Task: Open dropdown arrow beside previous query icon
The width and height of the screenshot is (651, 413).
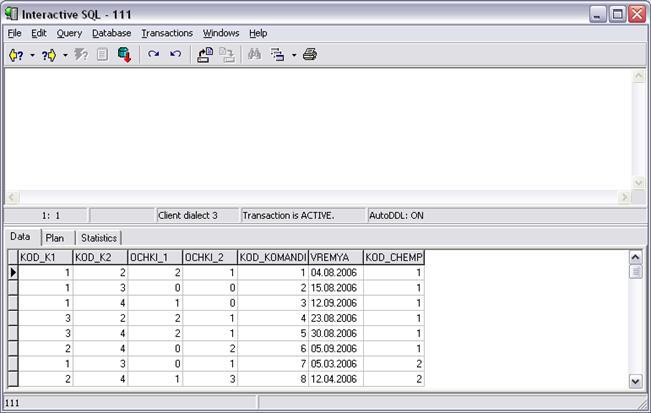Action: (32, 55)
